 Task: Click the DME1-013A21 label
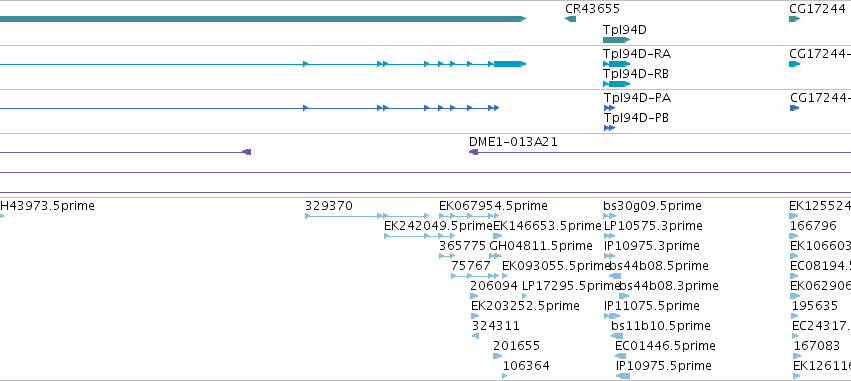513,142
